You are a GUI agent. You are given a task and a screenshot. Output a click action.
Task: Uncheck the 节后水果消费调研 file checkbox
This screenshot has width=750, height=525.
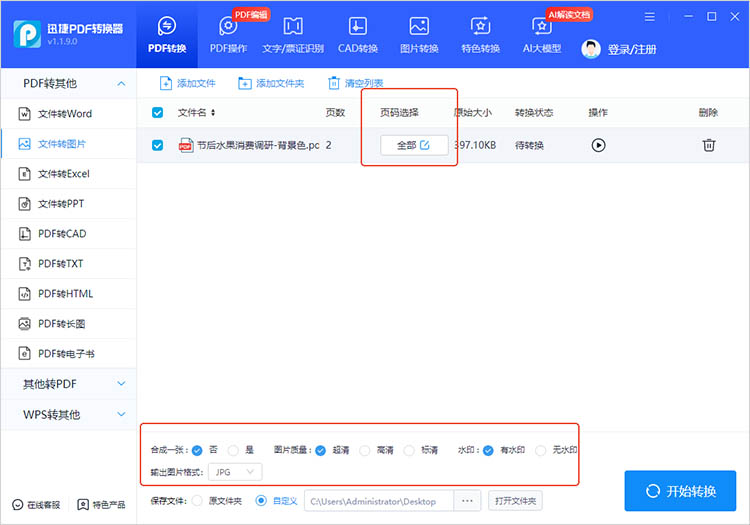[x=157, y=145]
